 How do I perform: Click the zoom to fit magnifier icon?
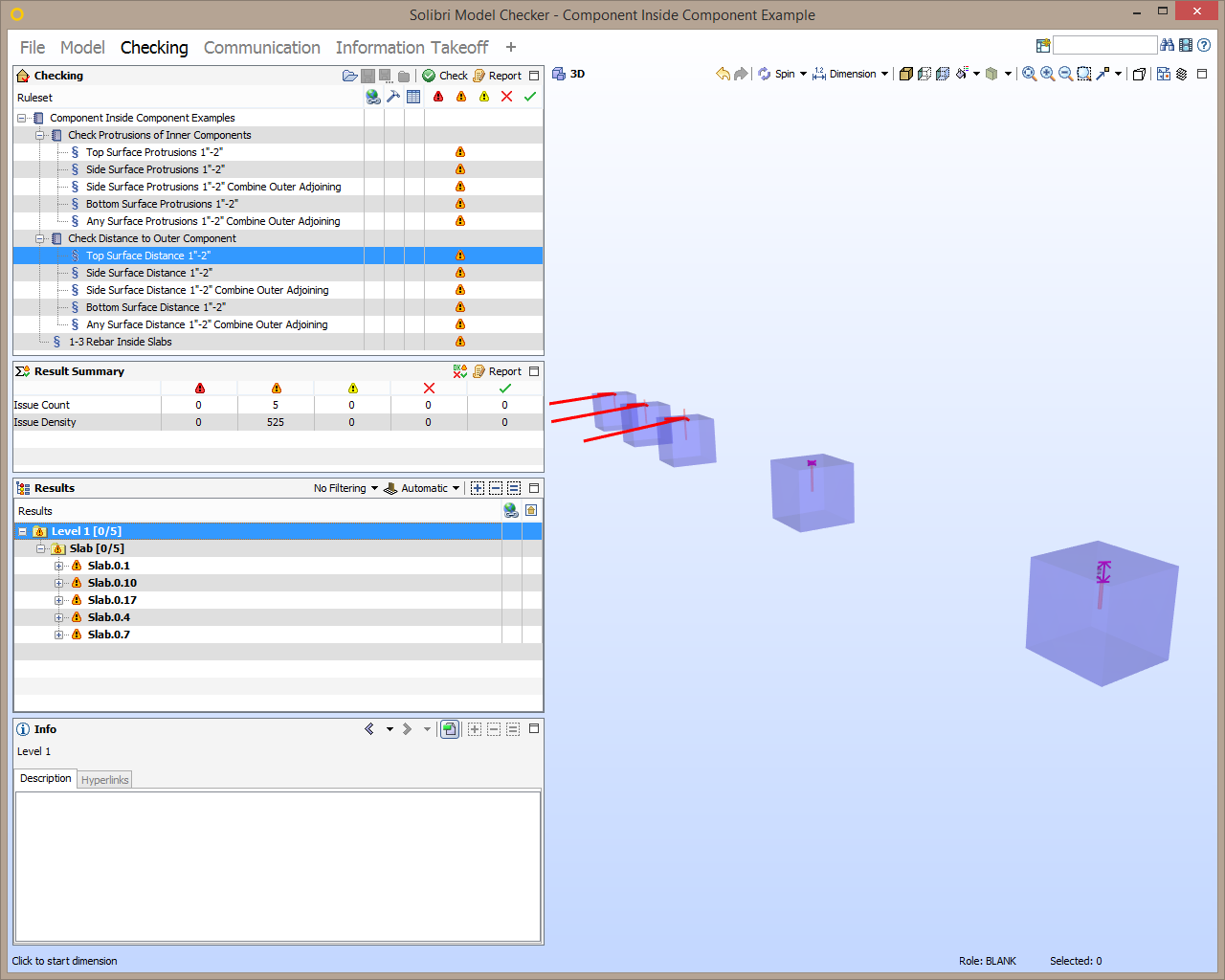pyautogui.click(x=1029, y=74)
